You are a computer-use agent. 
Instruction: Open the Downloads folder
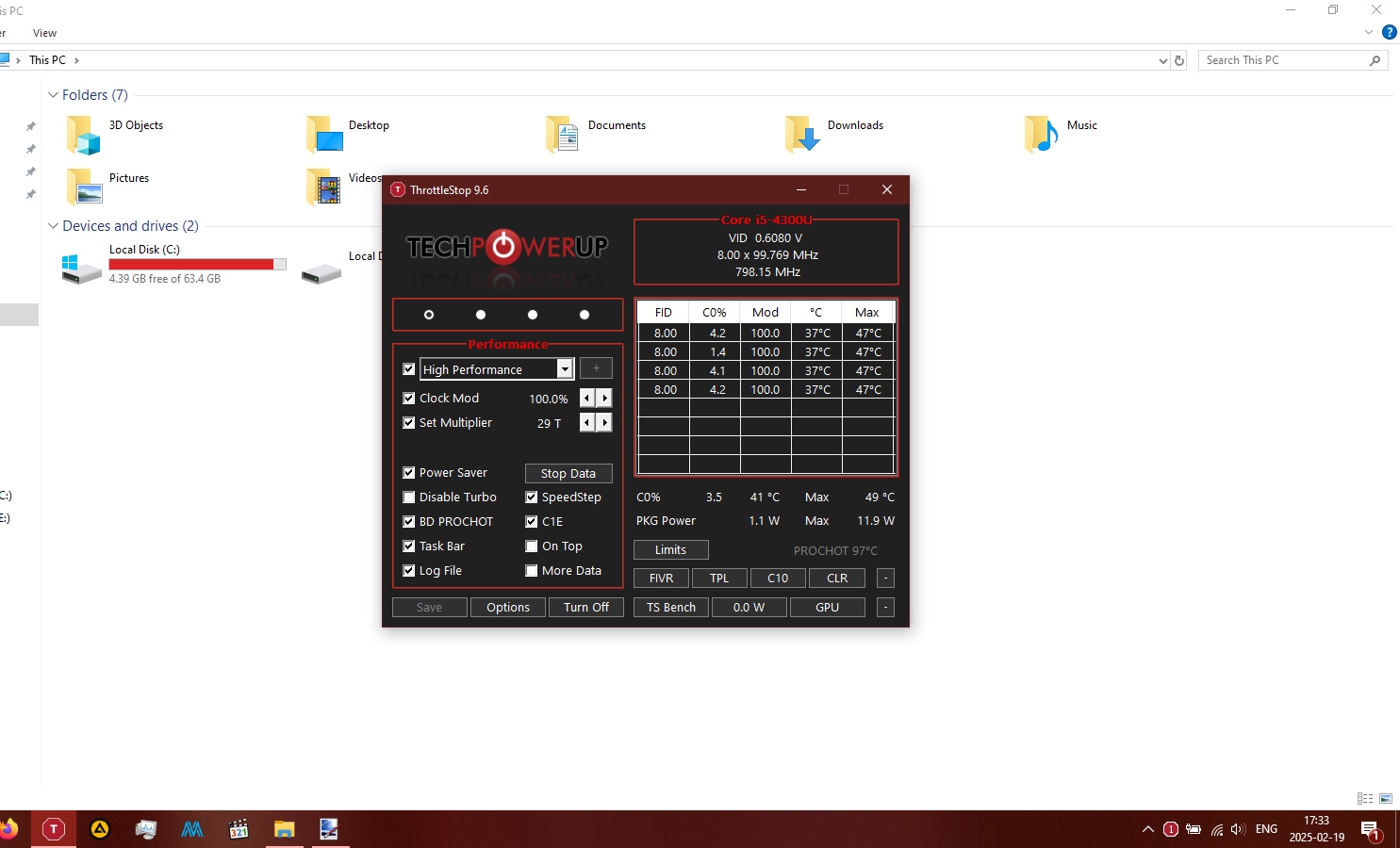833,135
